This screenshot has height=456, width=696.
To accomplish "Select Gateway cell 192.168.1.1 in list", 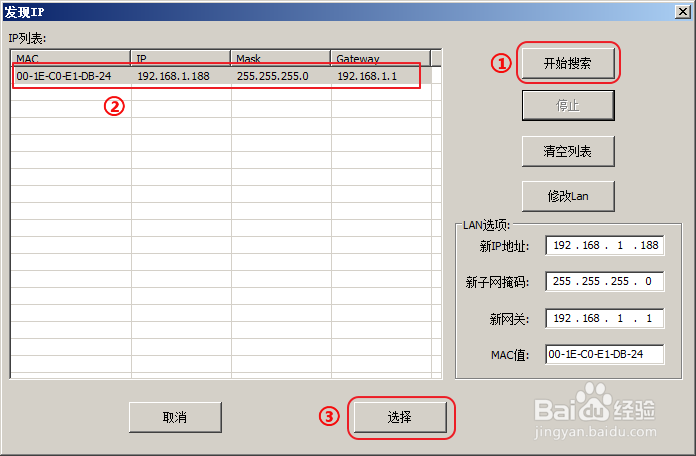I will 367,76.
